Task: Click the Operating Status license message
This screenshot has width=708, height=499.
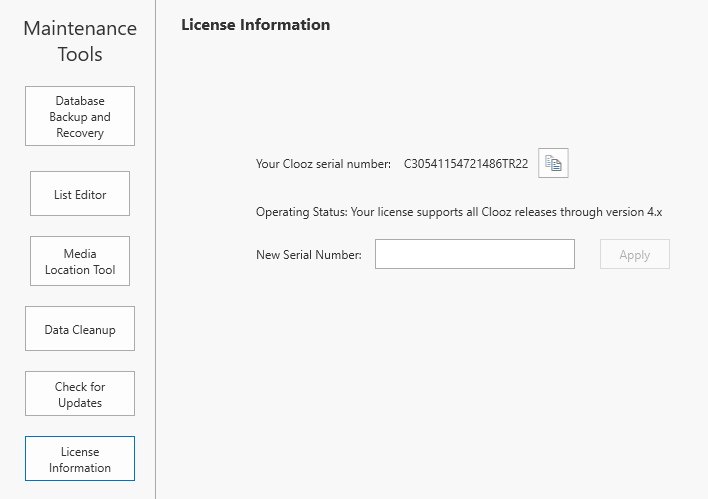Action: pyautogui.click(x=459, y=212)
